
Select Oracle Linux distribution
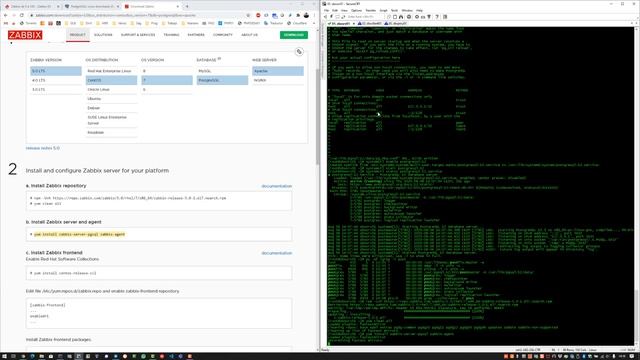(111, 89)
